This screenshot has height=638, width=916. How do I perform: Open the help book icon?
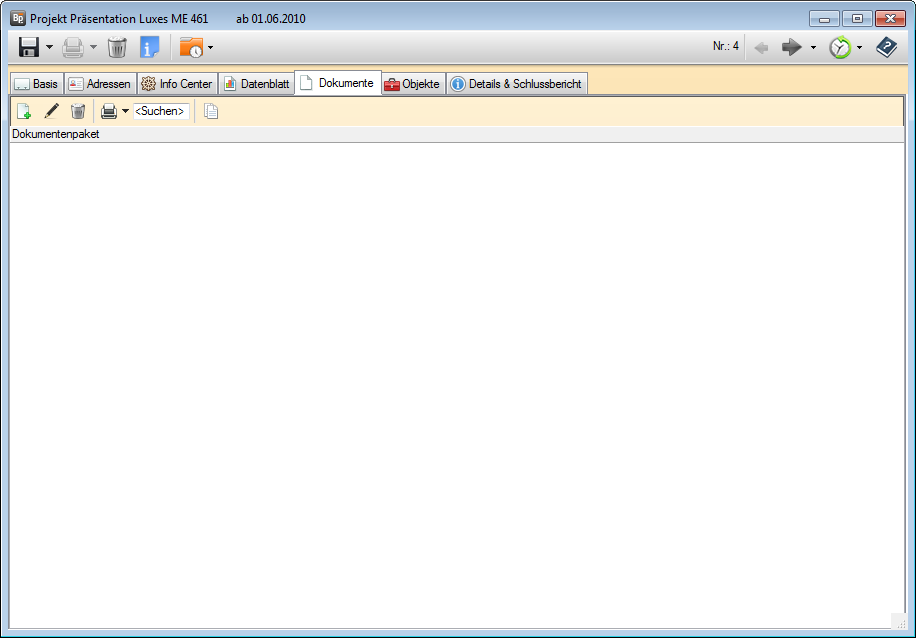tap(886, 47)
